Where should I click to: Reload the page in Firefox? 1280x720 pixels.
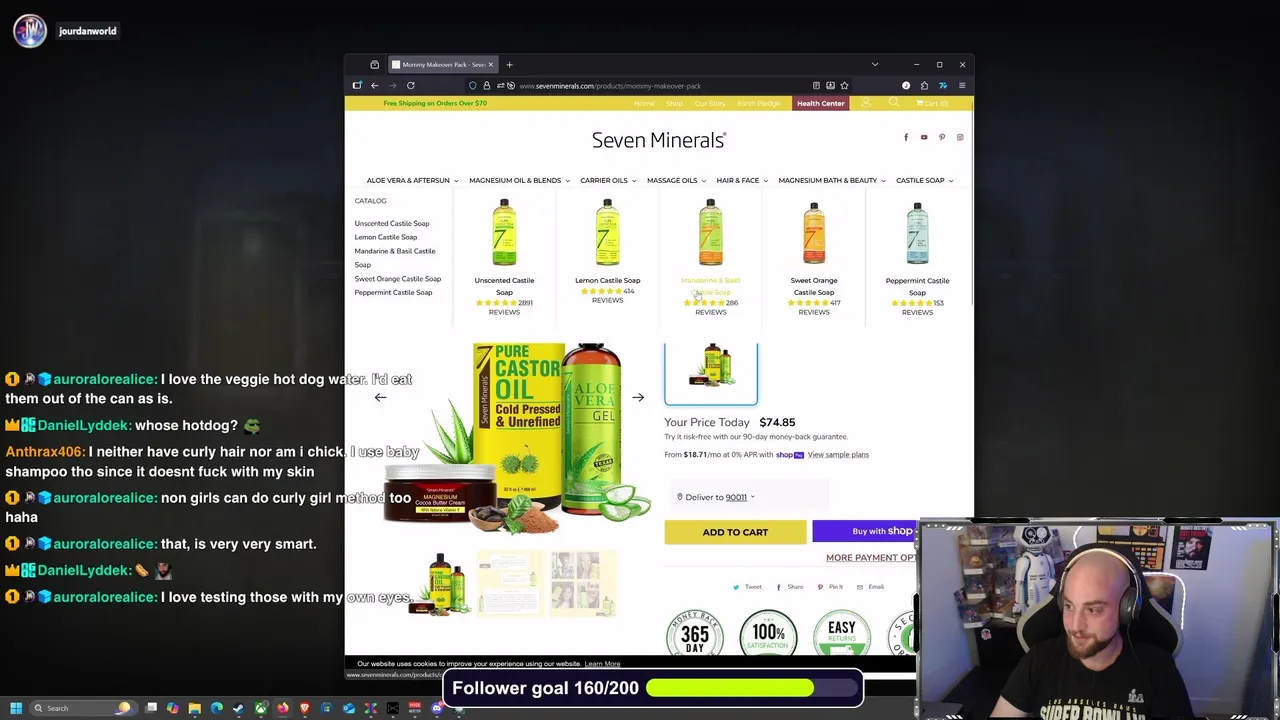[x=410, y=86]
